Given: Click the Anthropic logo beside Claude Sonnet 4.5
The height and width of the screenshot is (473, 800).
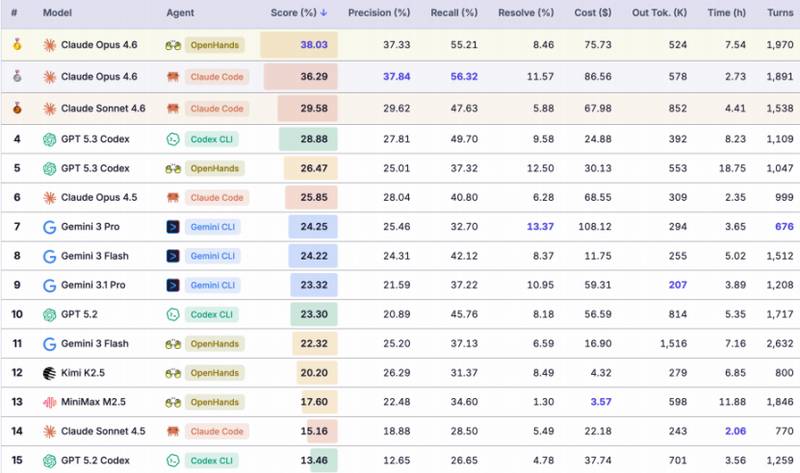Looking at the screenshot, I should 49,431.
